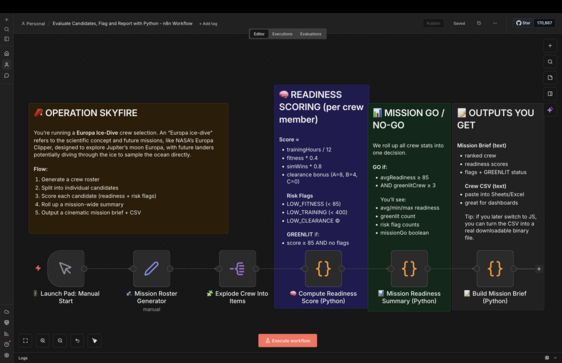562x363 pixels.
Task: Go to Home overview in sidebar
Action: coord(6,53)
